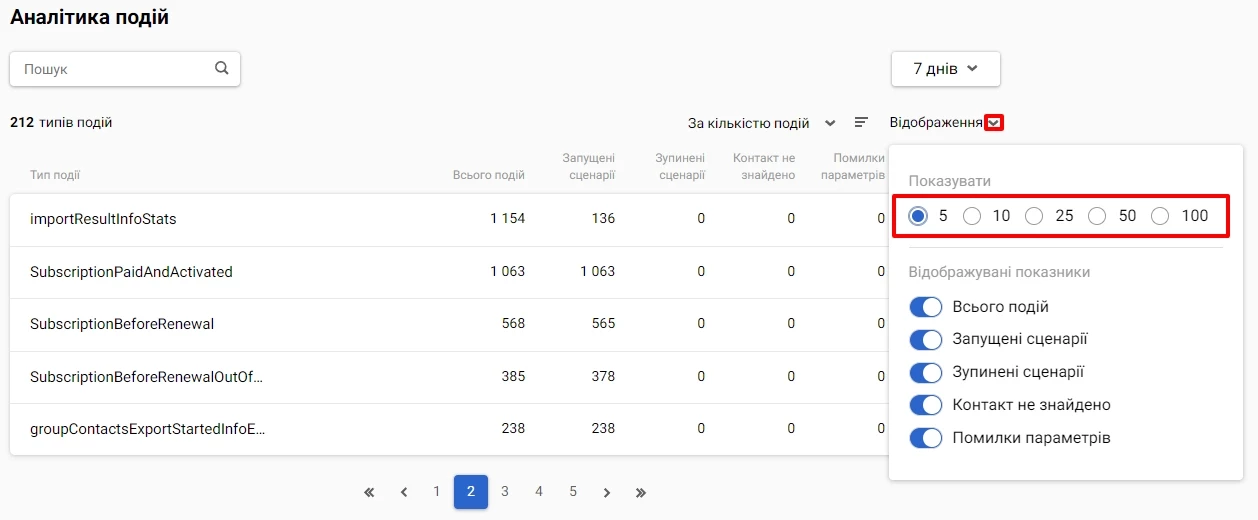Click the active page 2 button
This screenshot has width=1258, height=520.
click(471, 491)
